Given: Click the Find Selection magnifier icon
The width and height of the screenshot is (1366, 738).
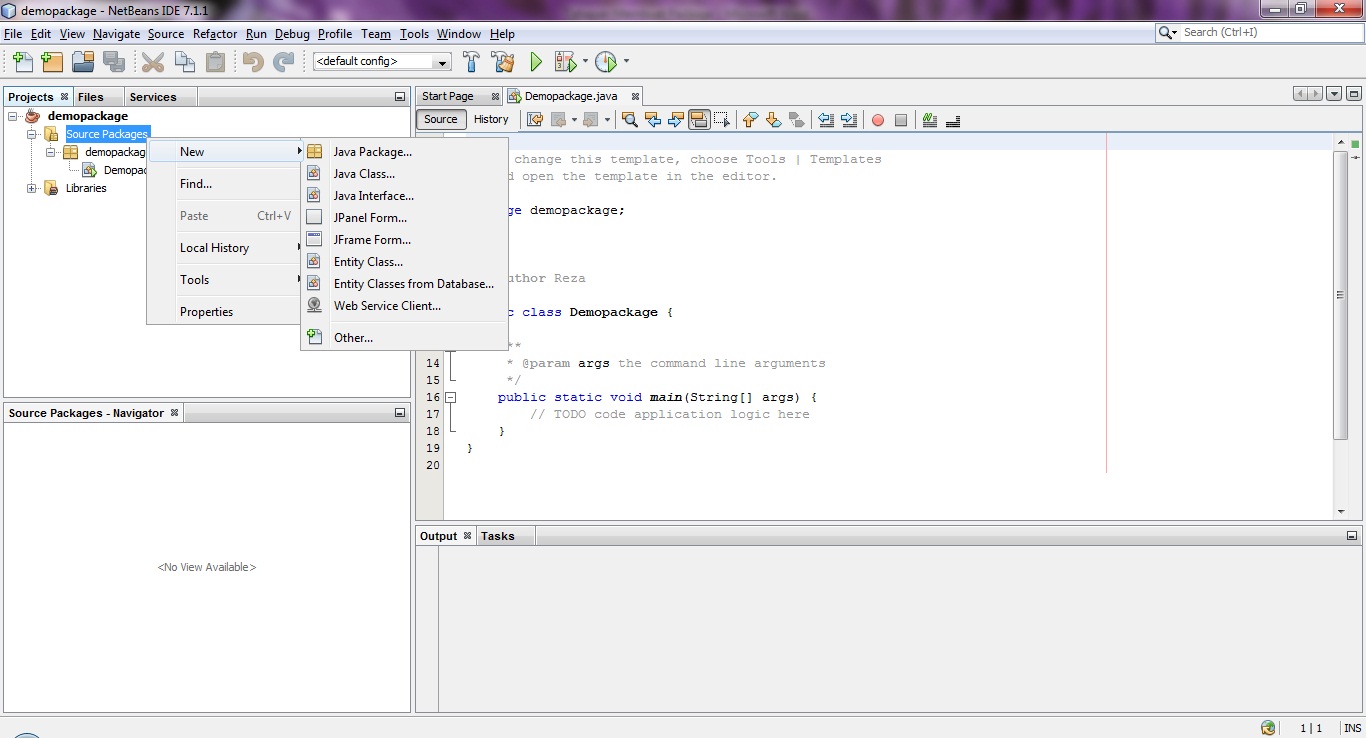Looking at the screenshot, I should [x=629, y=119].
